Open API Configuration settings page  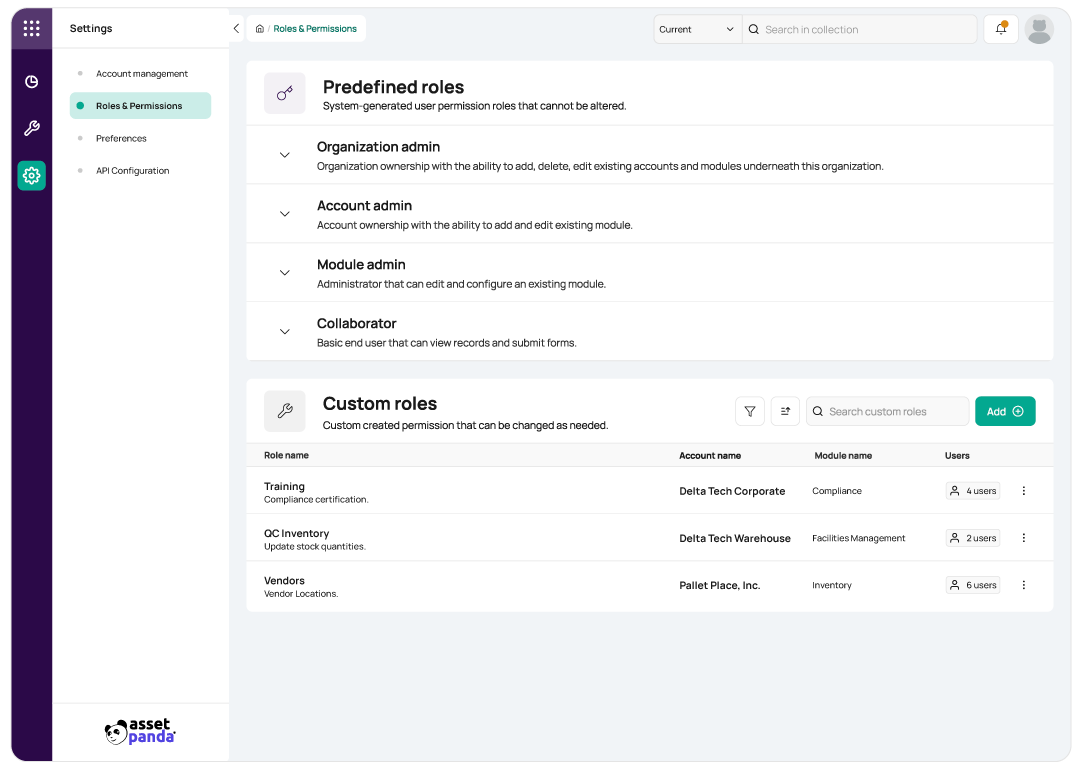tap(132, 171)
